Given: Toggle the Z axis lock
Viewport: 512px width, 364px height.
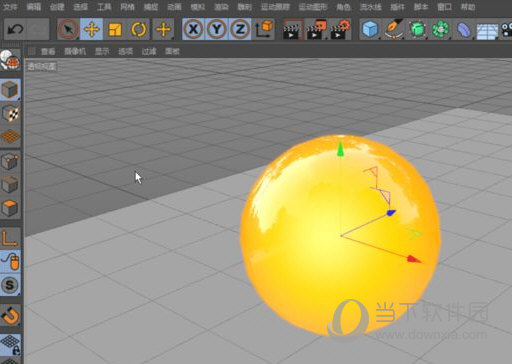Looking at the screenshot, I should (240, 29).
